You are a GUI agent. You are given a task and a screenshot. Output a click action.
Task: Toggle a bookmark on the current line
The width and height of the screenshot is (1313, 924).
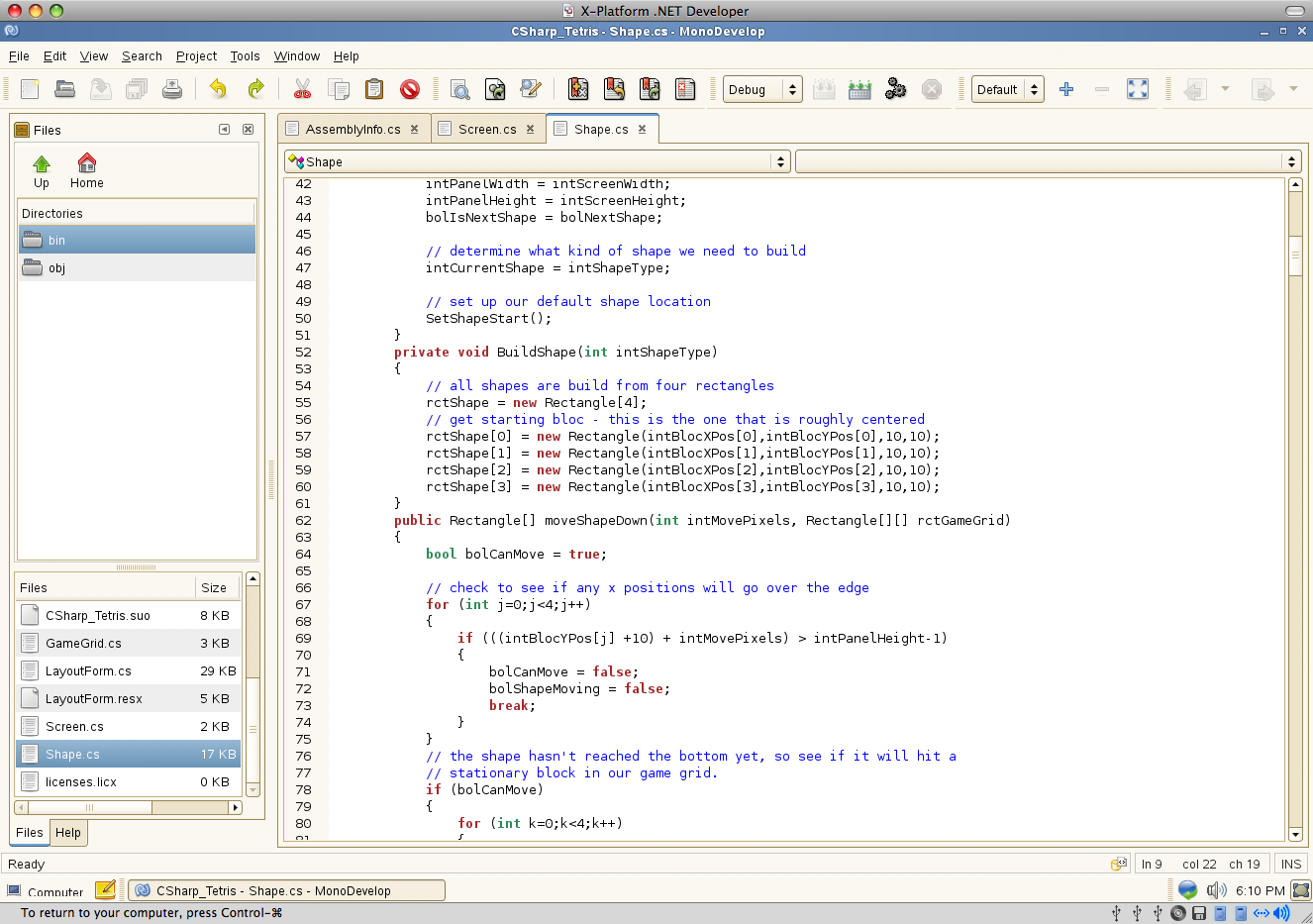(x=578, y=89)
